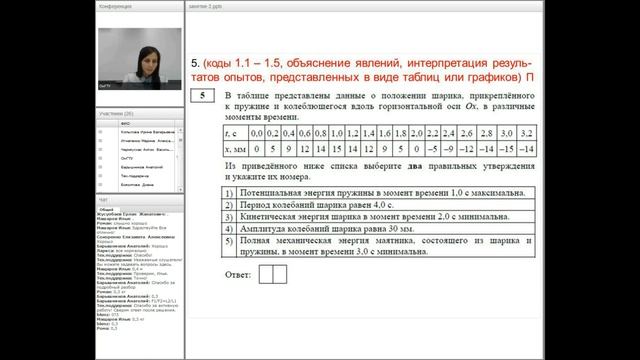Sort participants by the ФИО column header
The image size is (640, 360).
pyautogui.click(x=146, y=123)
